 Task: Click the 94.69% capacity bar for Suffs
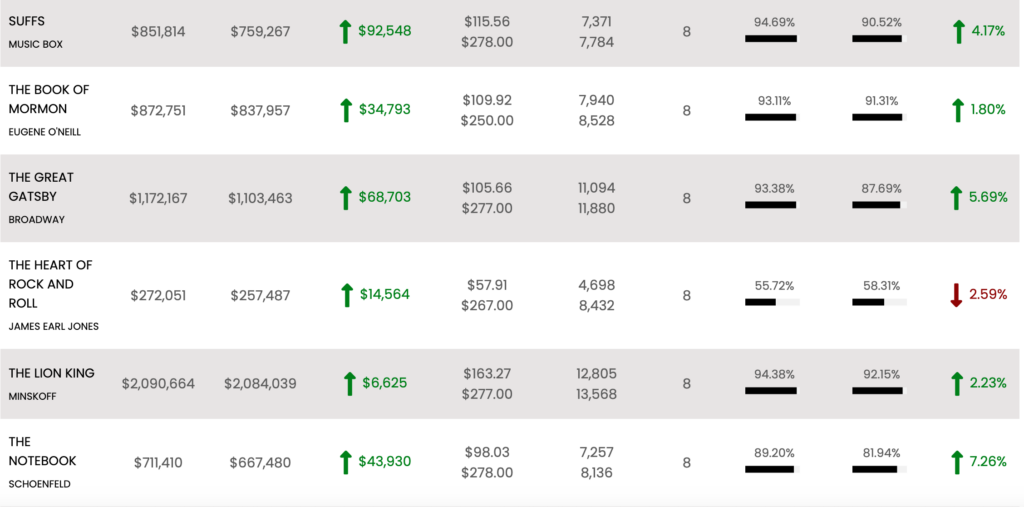click(773, 39)
